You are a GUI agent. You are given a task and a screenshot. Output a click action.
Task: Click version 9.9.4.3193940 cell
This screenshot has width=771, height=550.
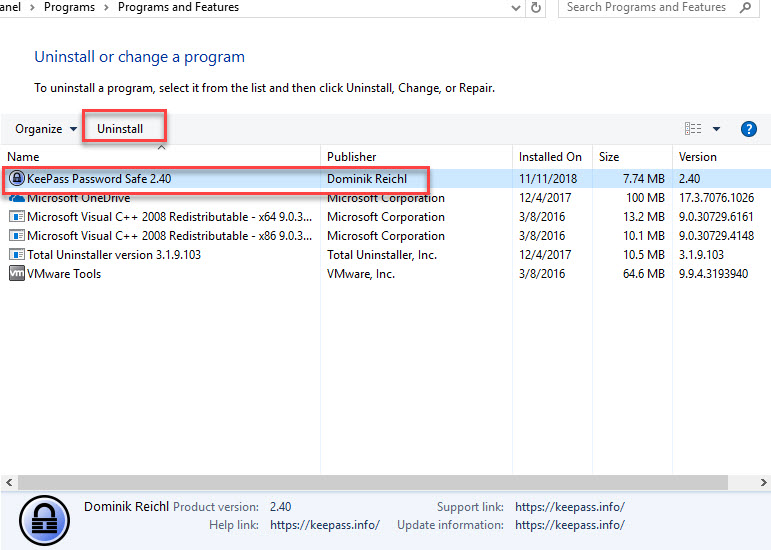[x=713, y=274]
